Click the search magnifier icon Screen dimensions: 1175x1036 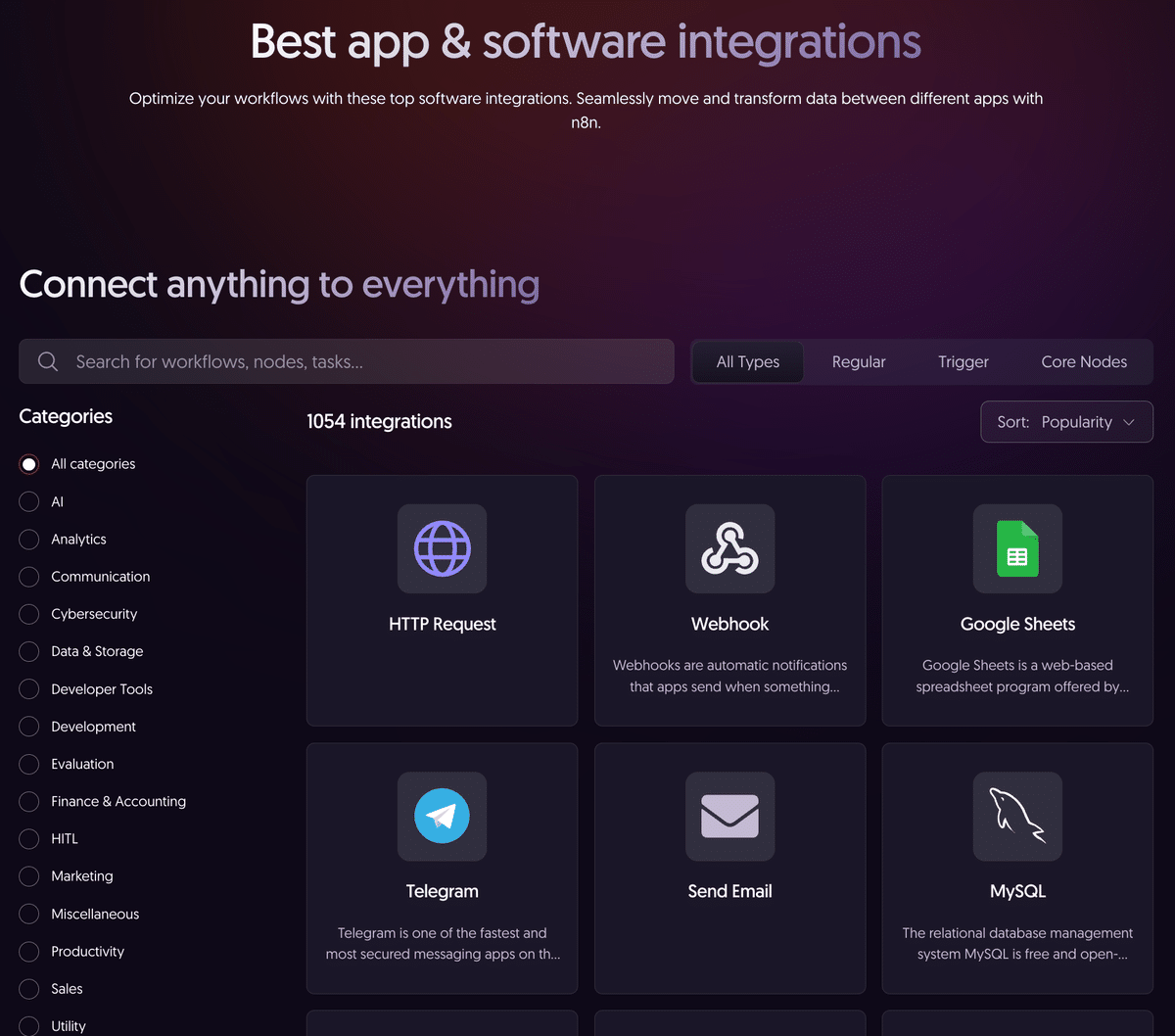(47, 361)
